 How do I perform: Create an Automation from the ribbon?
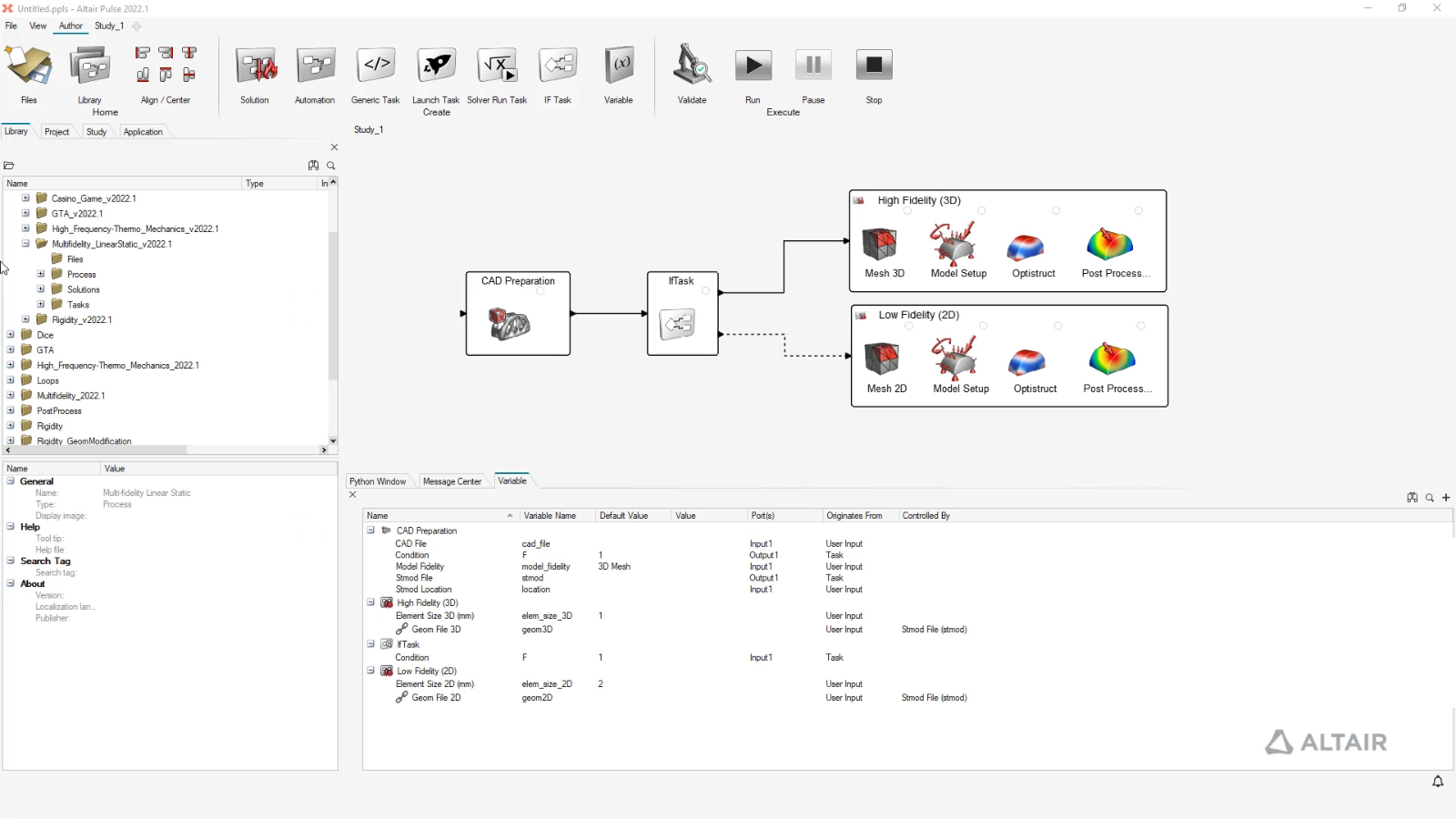[x=315, y=75]
